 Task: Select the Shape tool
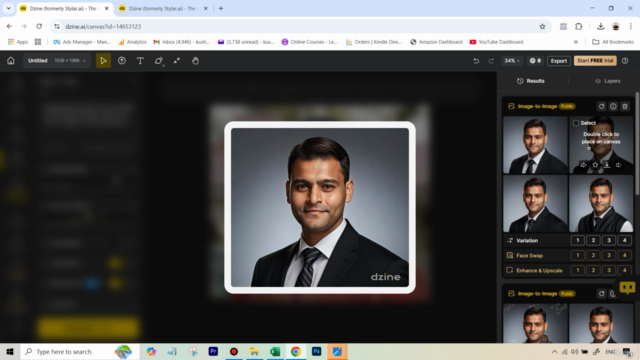158,61
